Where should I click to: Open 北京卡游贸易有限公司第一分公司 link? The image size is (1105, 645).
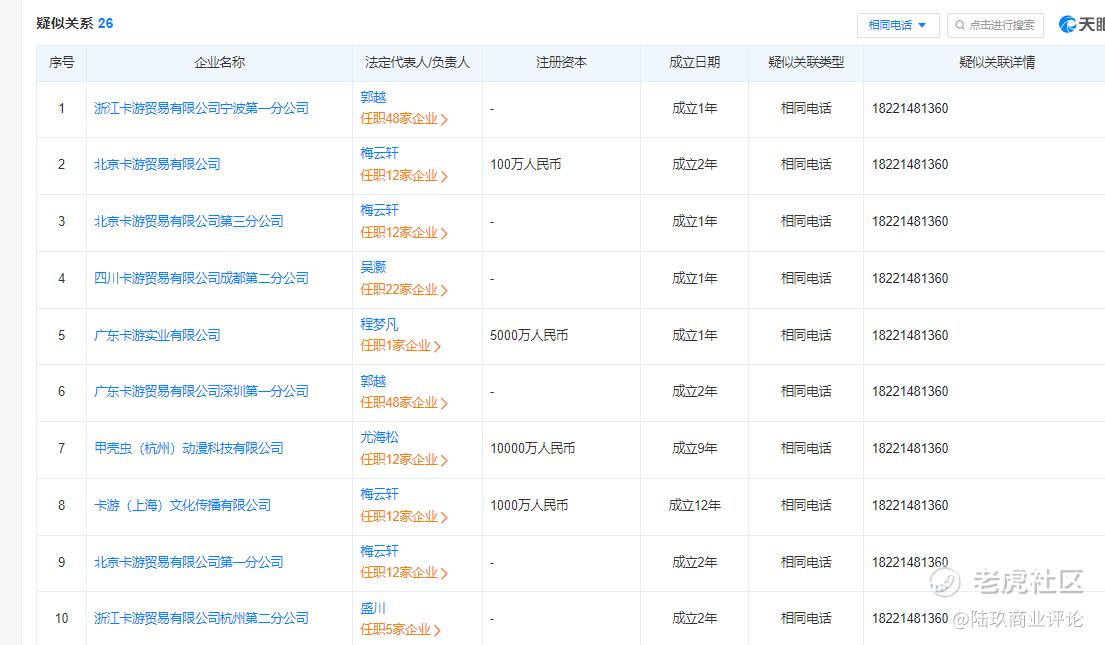coord(189,563)
